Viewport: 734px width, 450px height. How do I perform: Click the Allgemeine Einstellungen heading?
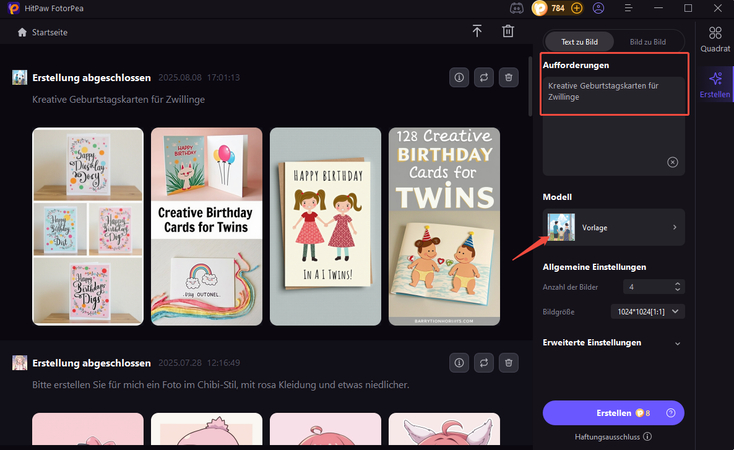[595, 267]
